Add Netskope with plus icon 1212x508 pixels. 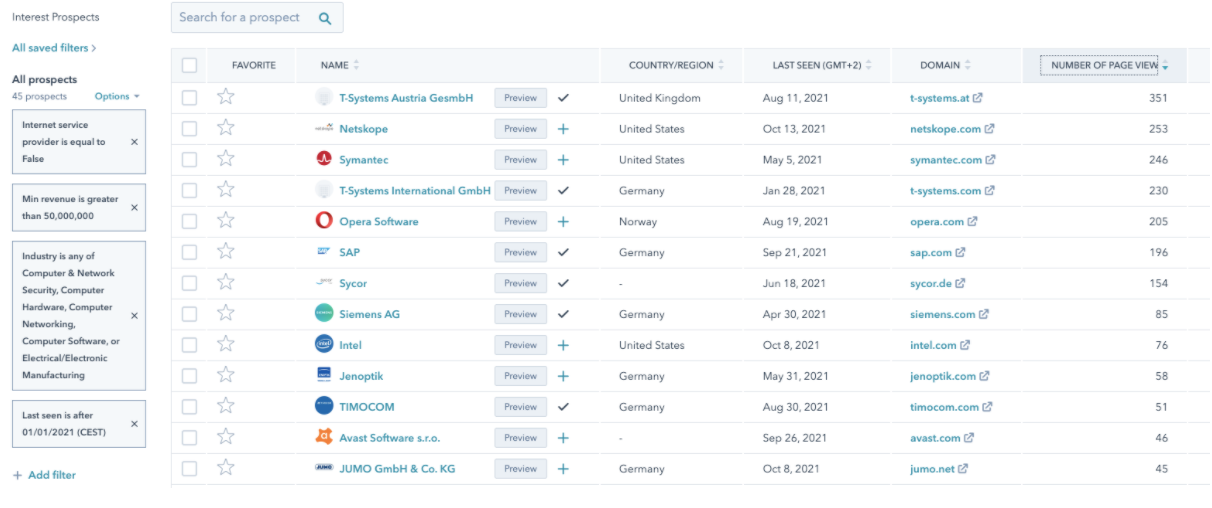(563, 129)
